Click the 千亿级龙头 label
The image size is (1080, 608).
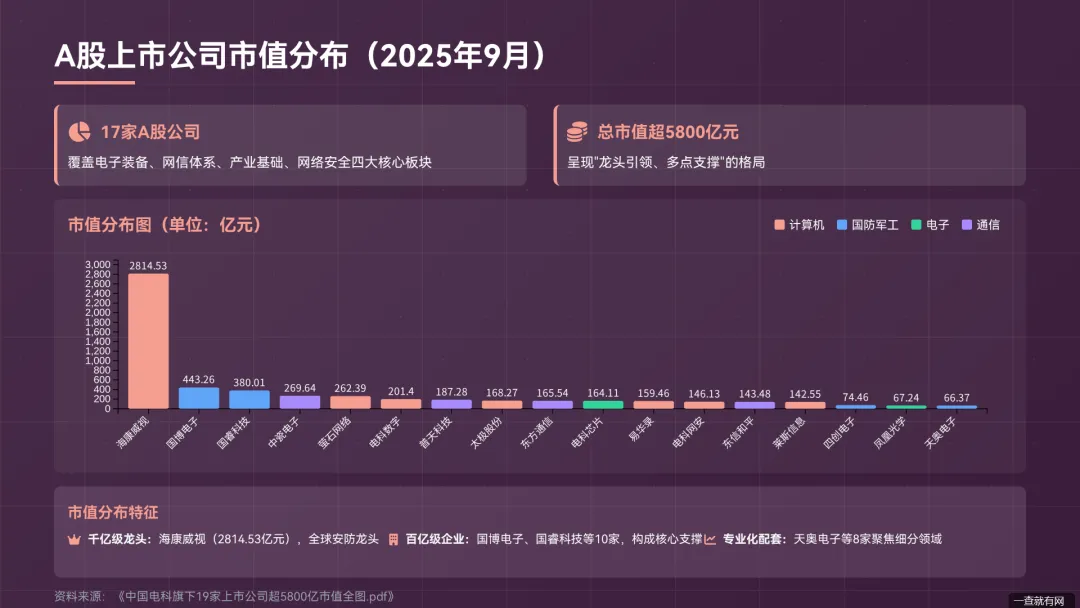click(119, 539)
